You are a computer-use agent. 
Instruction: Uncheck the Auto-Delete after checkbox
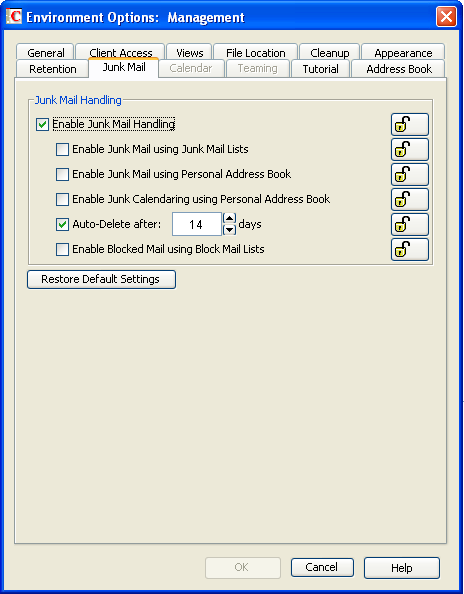pos(62,224)
